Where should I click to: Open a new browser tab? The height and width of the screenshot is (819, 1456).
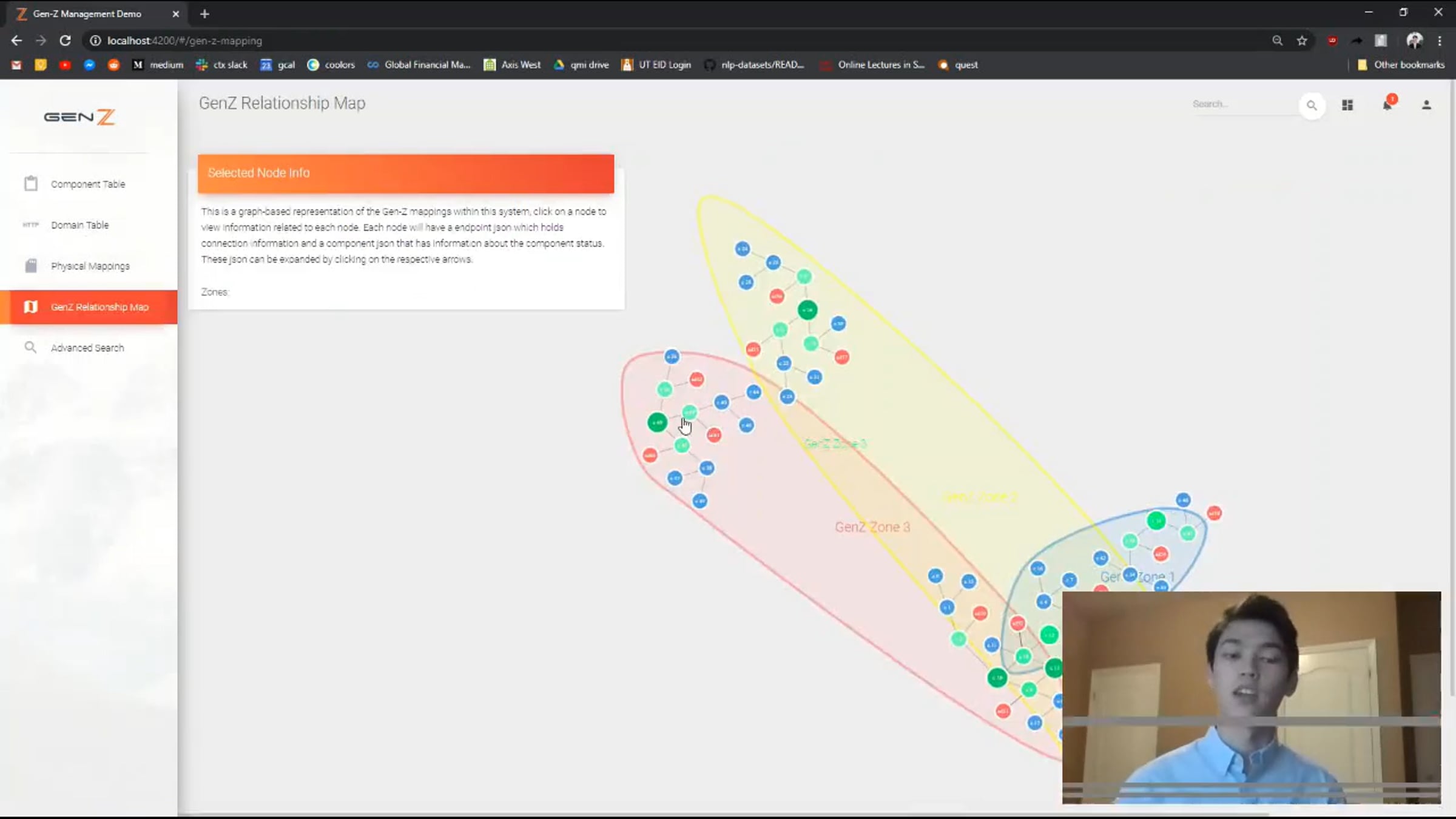204,13
